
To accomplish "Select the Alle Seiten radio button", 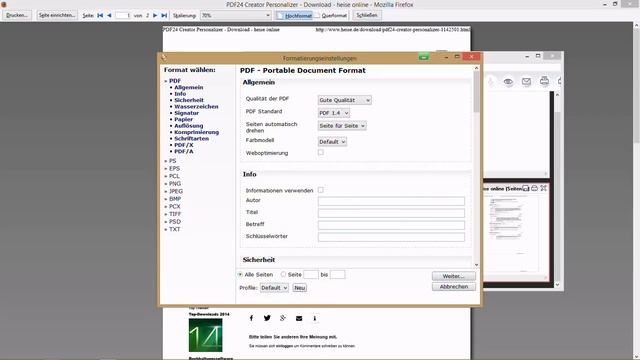I will coord(240,275).
